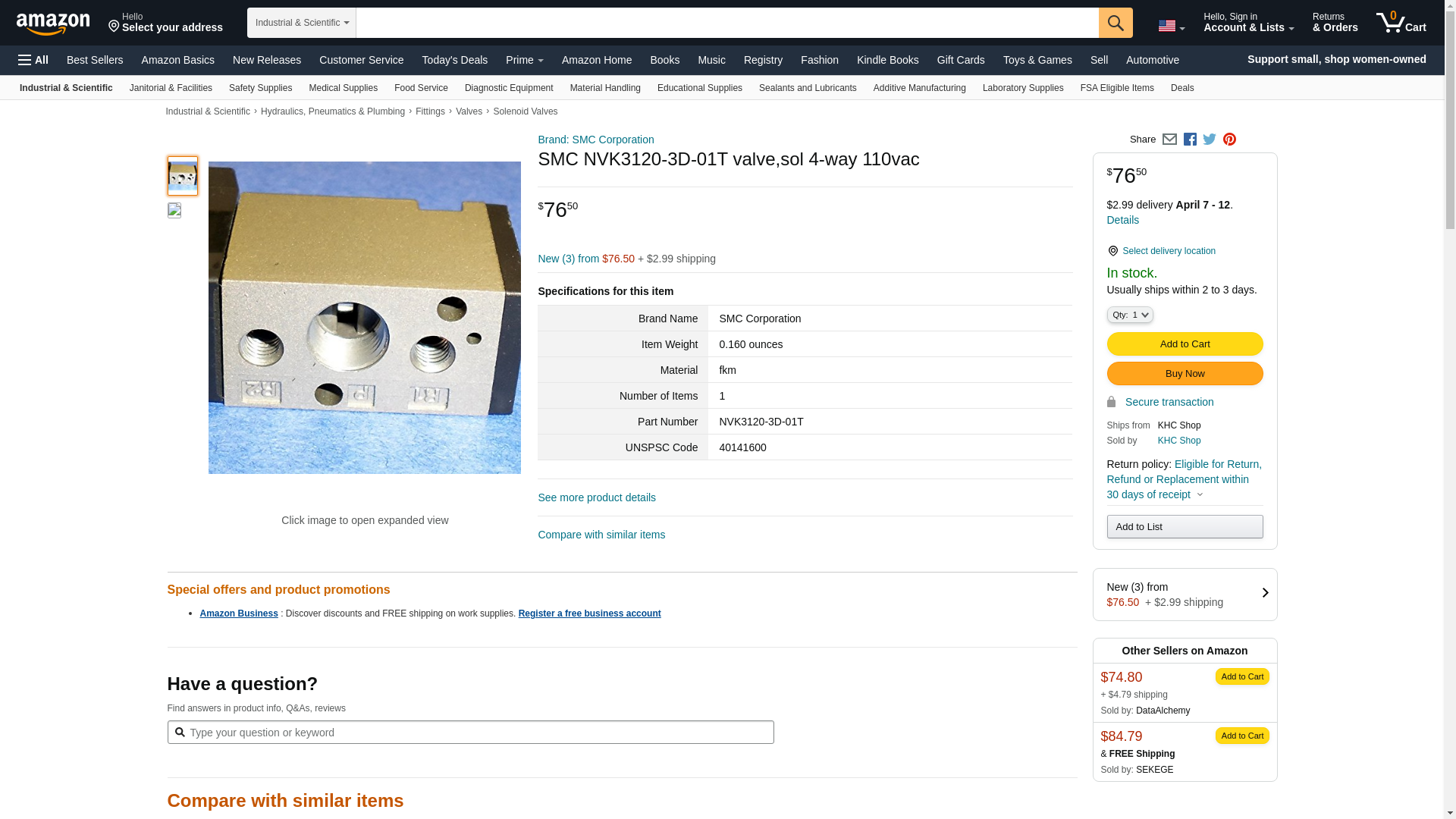Open Safety Supplies category tab
The width and height of the screenshot is (1456, 819).
(260, 88)
